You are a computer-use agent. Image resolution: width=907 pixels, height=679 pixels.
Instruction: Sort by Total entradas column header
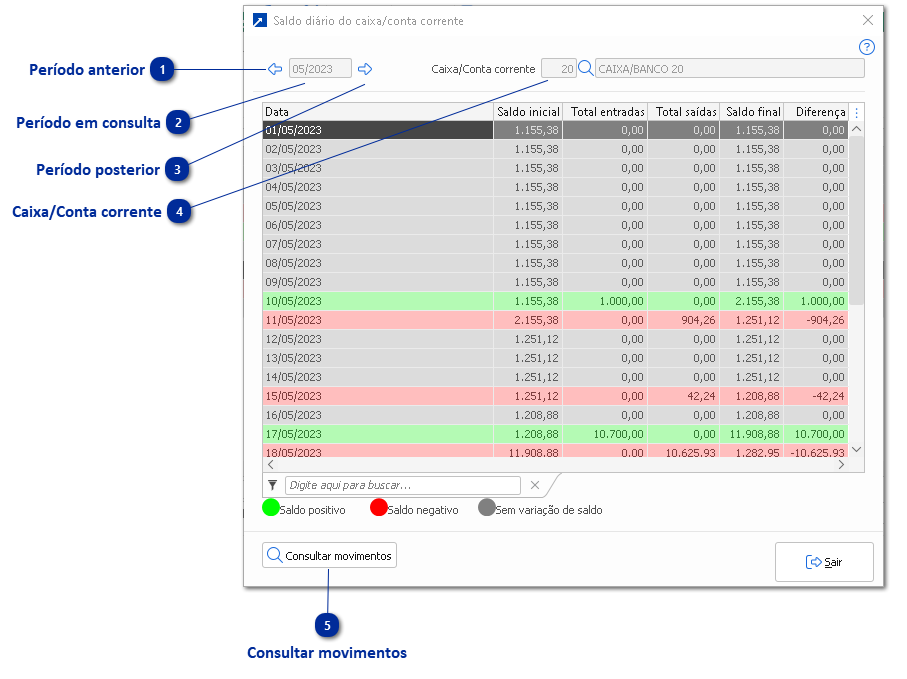(x=605, y=112)
